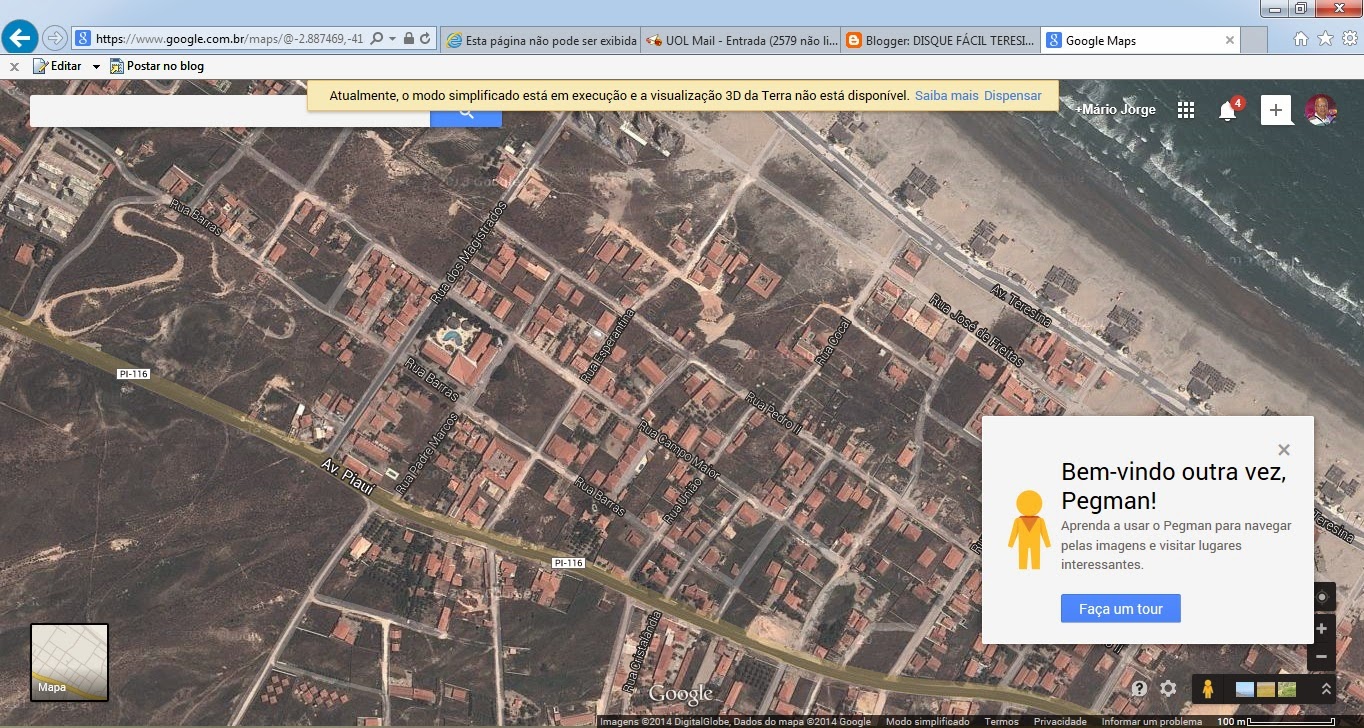The height and width of the screenshot is (728, 1364).
Task: Open the Google apps grid icon
Action: coord(1186,110)
